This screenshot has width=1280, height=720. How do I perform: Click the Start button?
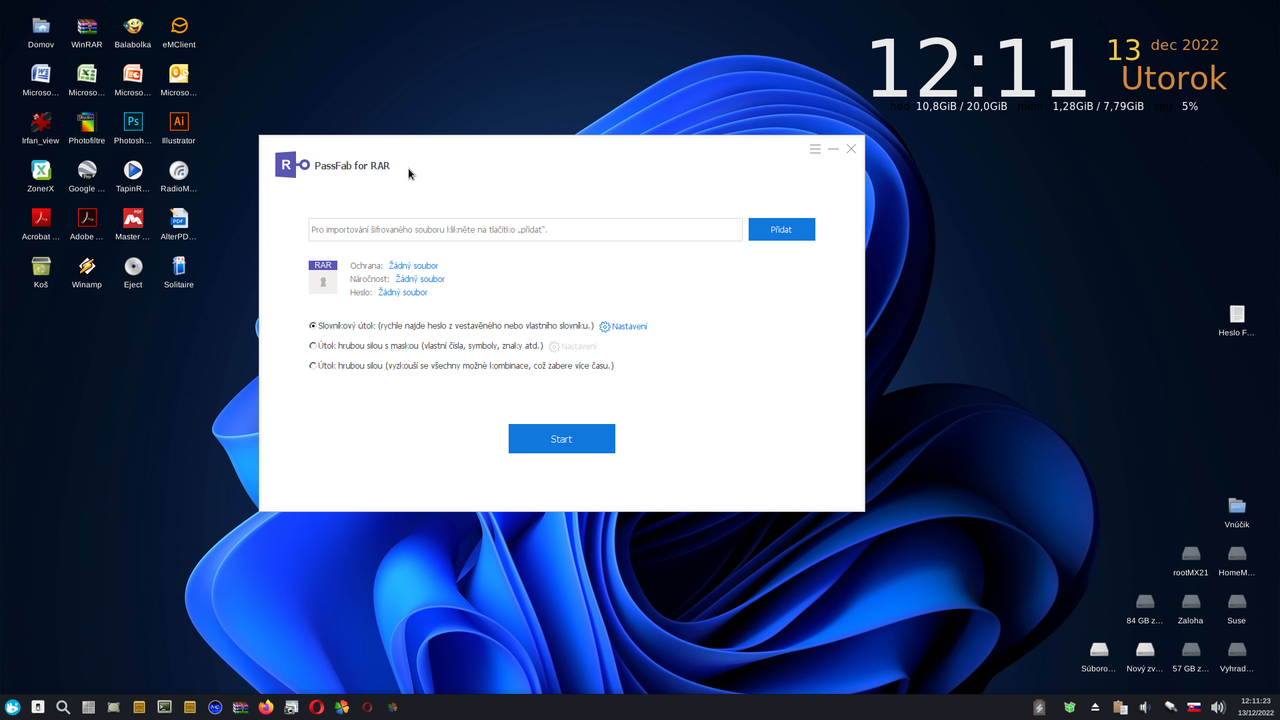562,439
